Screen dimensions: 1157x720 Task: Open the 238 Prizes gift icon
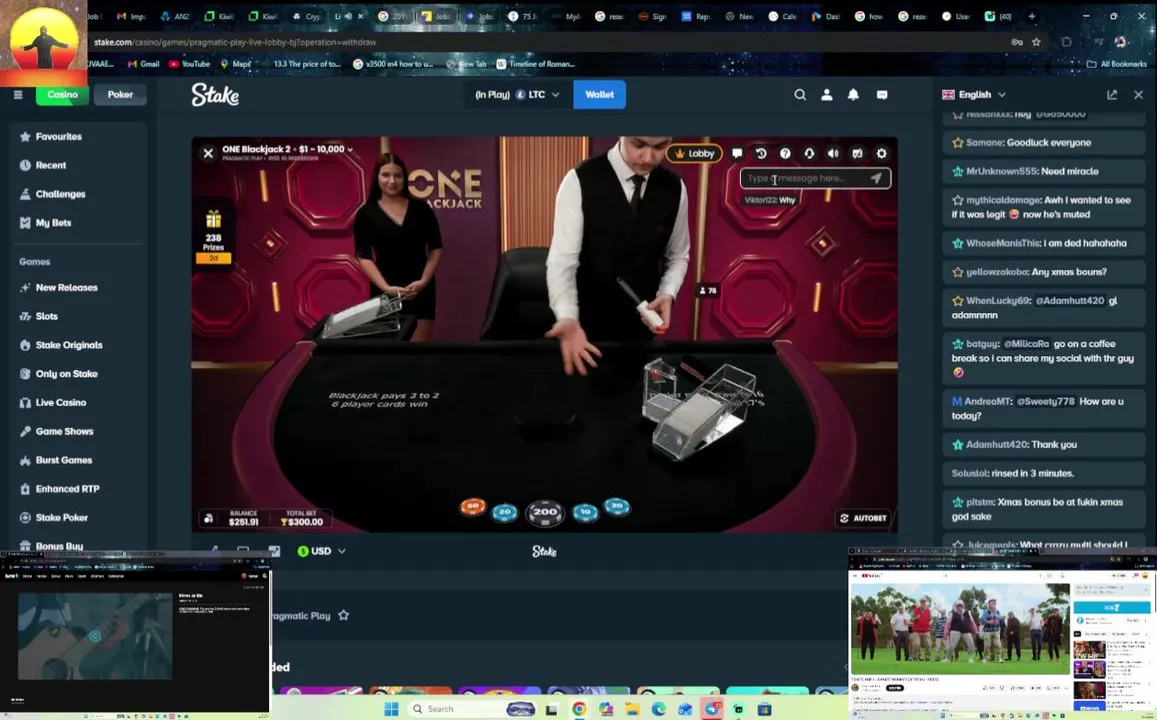click(x=213, y=219)
